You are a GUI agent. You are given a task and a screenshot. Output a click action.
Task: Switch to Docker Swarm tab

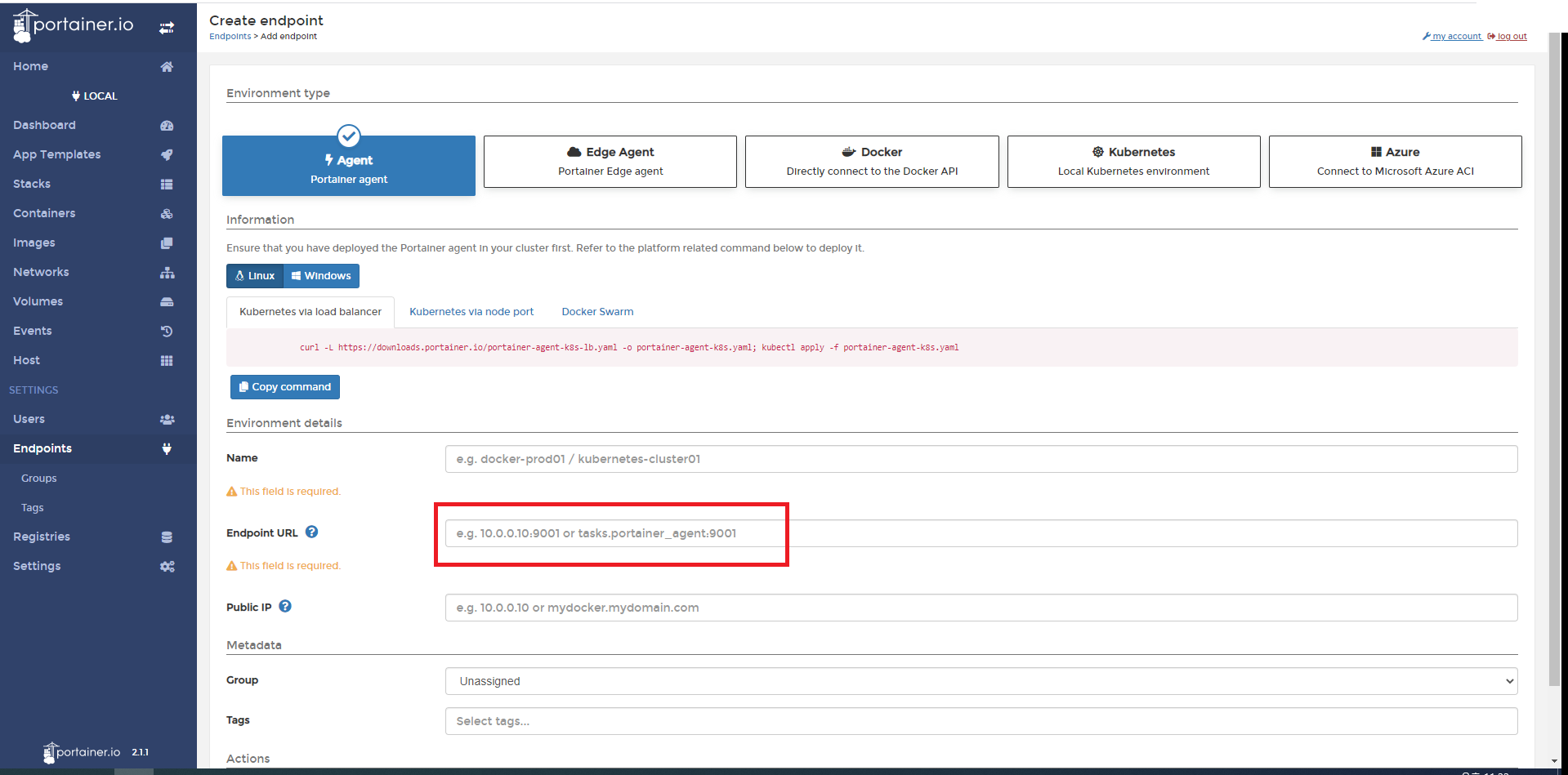597,312
